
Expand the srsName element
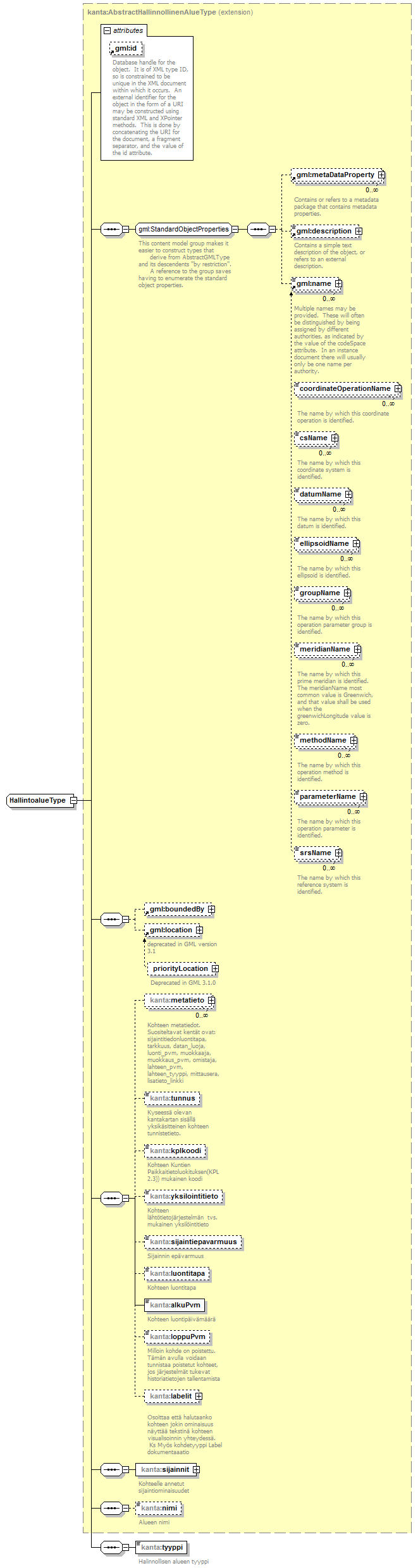(x=338, y=853)
